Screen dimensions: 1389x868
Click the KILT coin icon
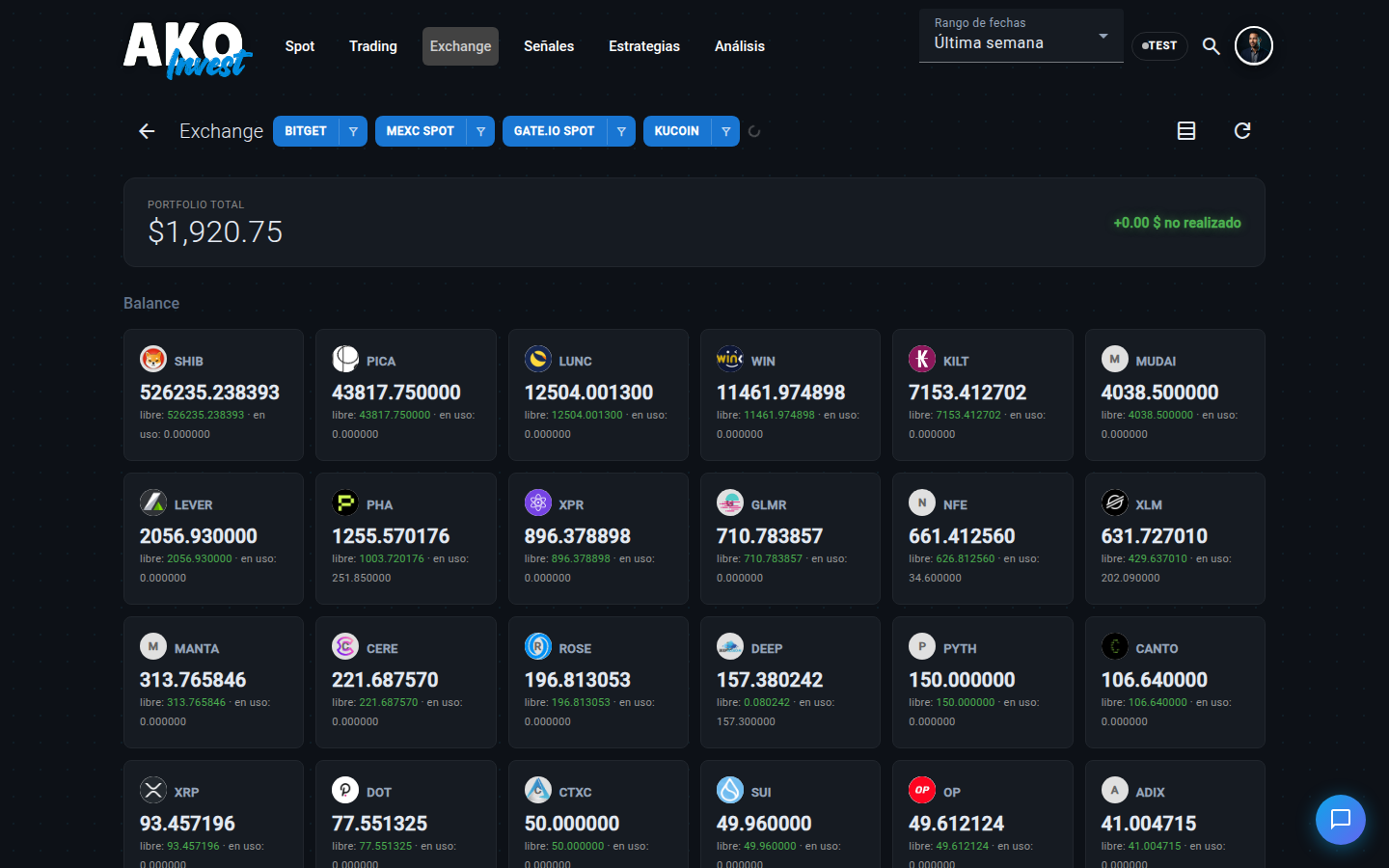922,359
